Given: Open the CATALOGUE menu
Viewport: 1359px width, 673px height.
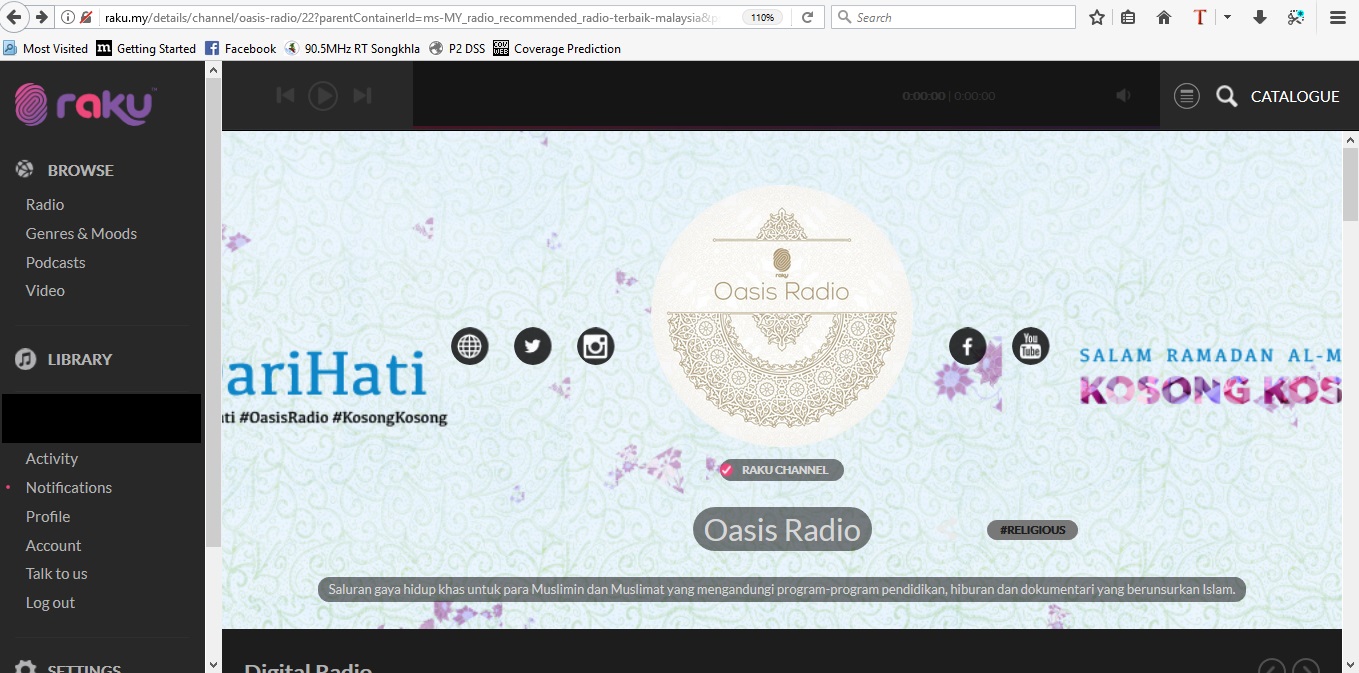Looking at the screenshot, I should (x=1295, y=96).
